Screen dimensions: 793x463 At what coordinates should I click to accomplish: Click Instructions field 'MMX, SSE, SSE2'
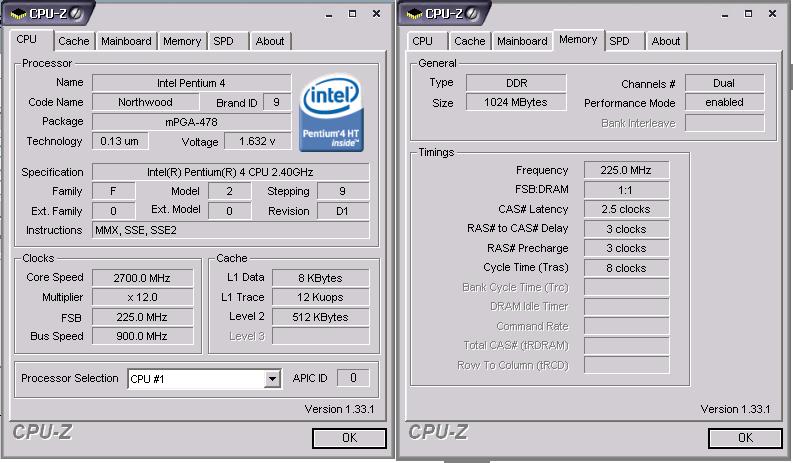[230, 230]
